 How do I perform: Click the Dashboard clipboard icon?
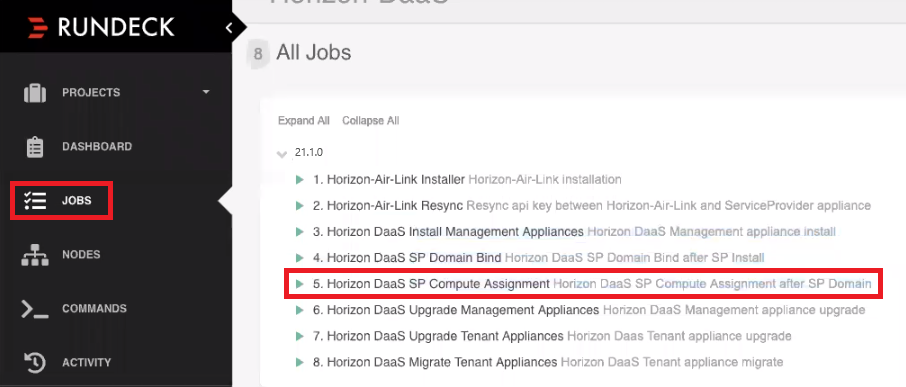pos(35,147)
